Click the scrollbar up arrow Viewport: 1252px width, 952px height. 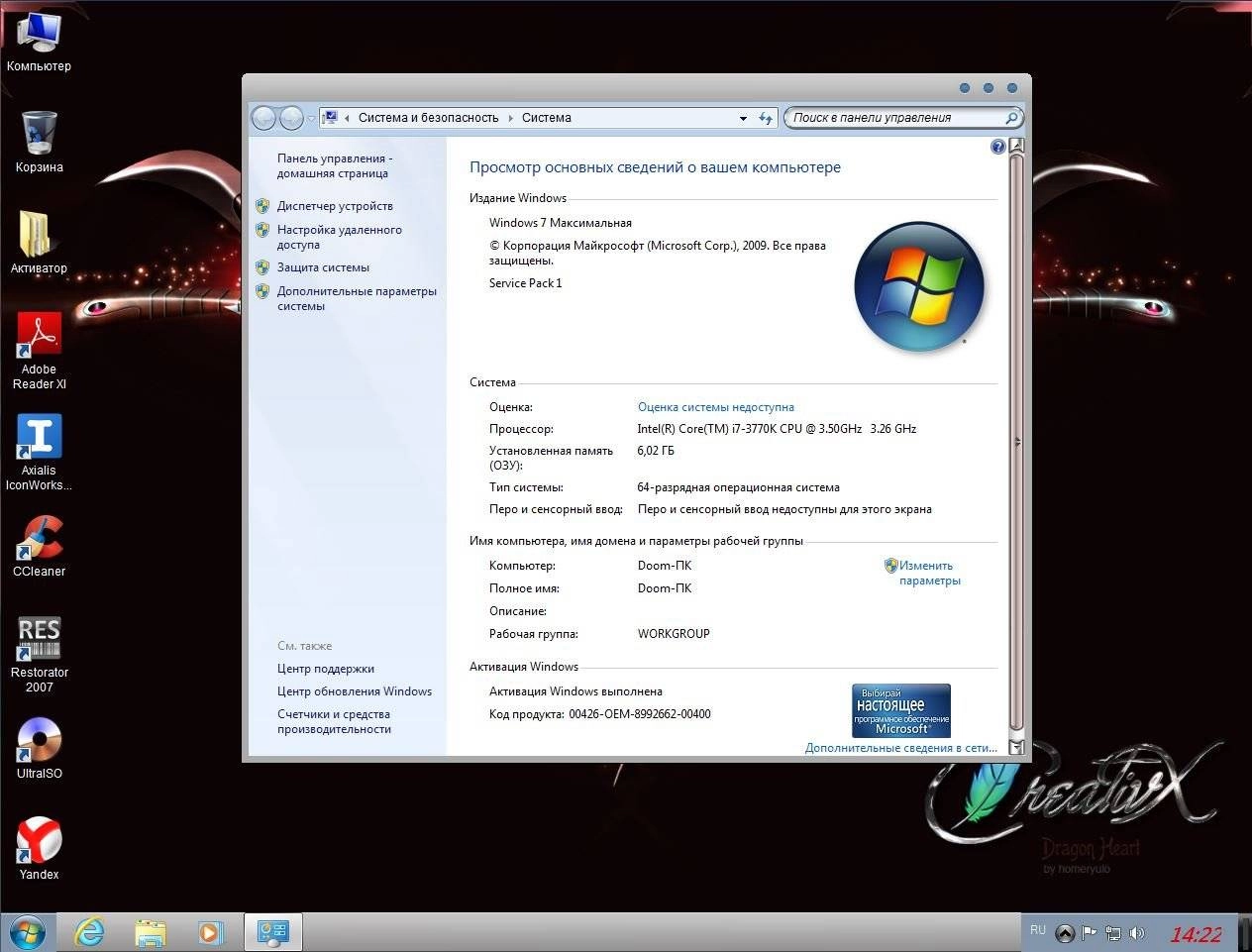(x=1016, y=146)
